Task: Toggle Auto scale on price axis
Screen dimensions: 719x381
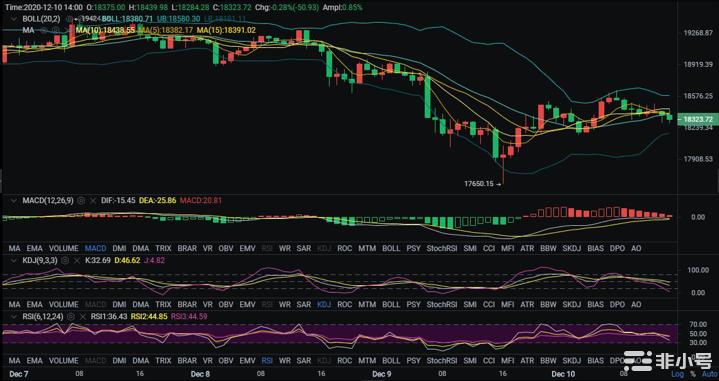Action: coord(710,375)
